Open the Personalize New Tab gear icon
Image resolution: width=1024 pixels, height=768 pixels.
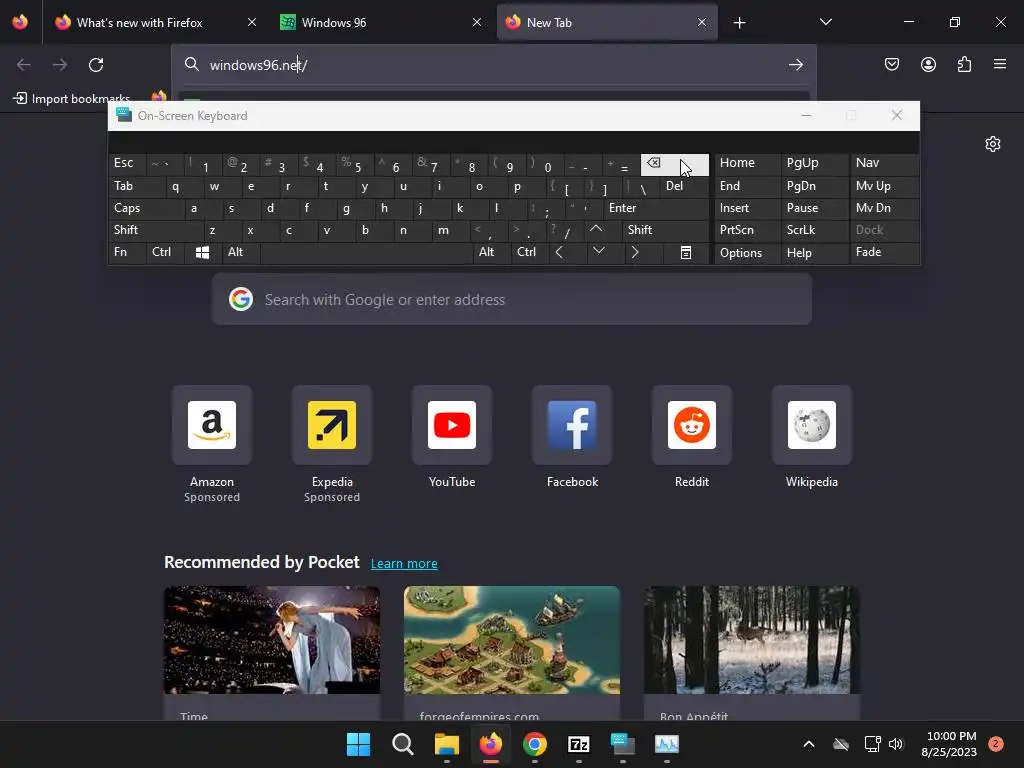point(993,144)
